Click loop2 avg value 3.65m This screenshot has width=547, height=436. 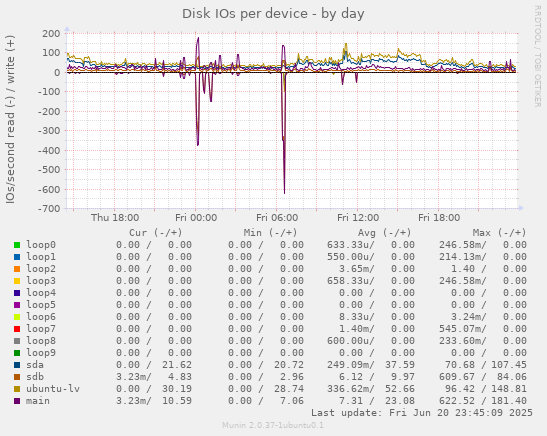point(357,269)
